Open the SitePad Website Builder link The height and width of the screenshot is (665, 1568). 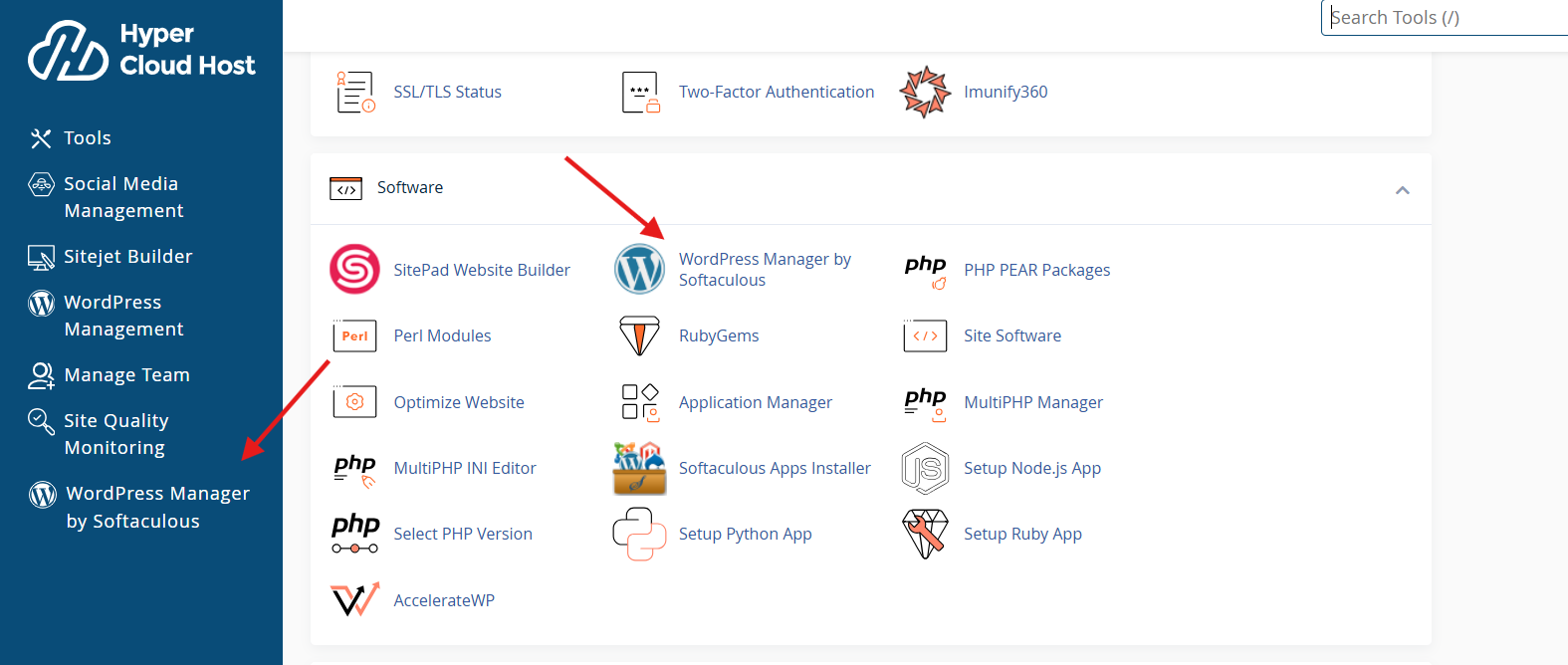(482, 270)
